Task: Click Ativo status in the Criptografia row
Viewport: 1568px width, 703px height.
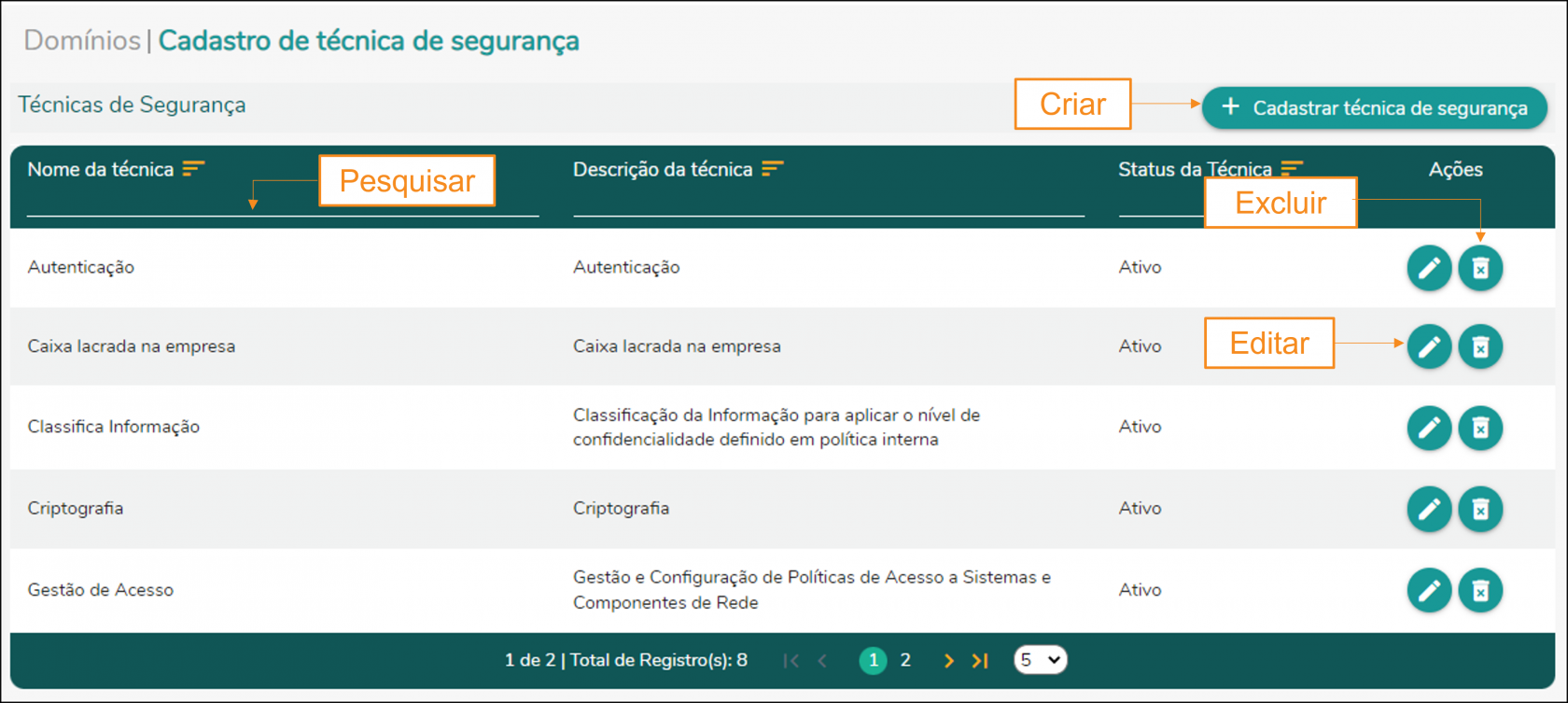Action: point(1140,509)
